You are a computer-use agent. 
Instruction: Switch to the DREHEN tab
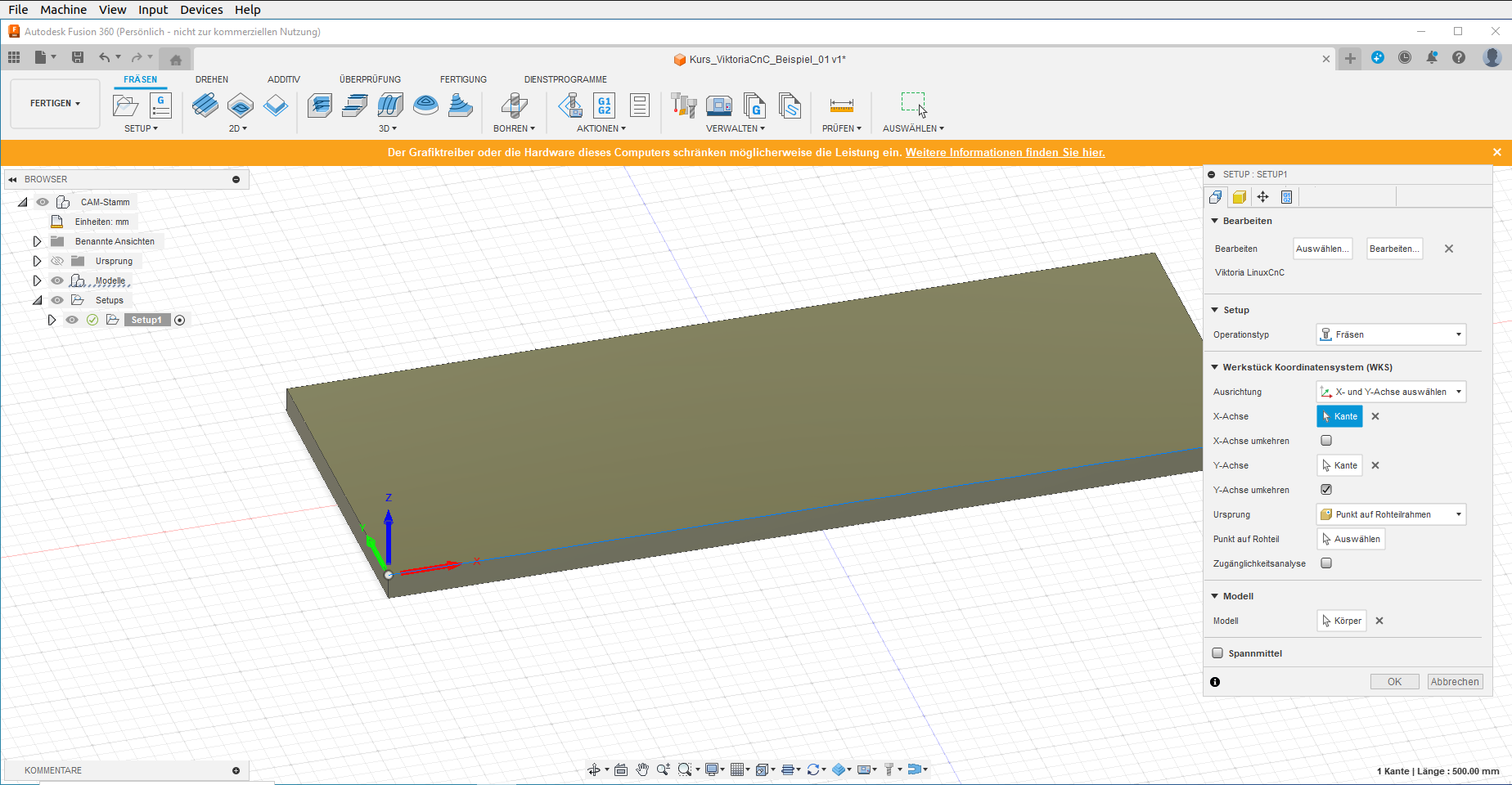click(x=212, y=79)
